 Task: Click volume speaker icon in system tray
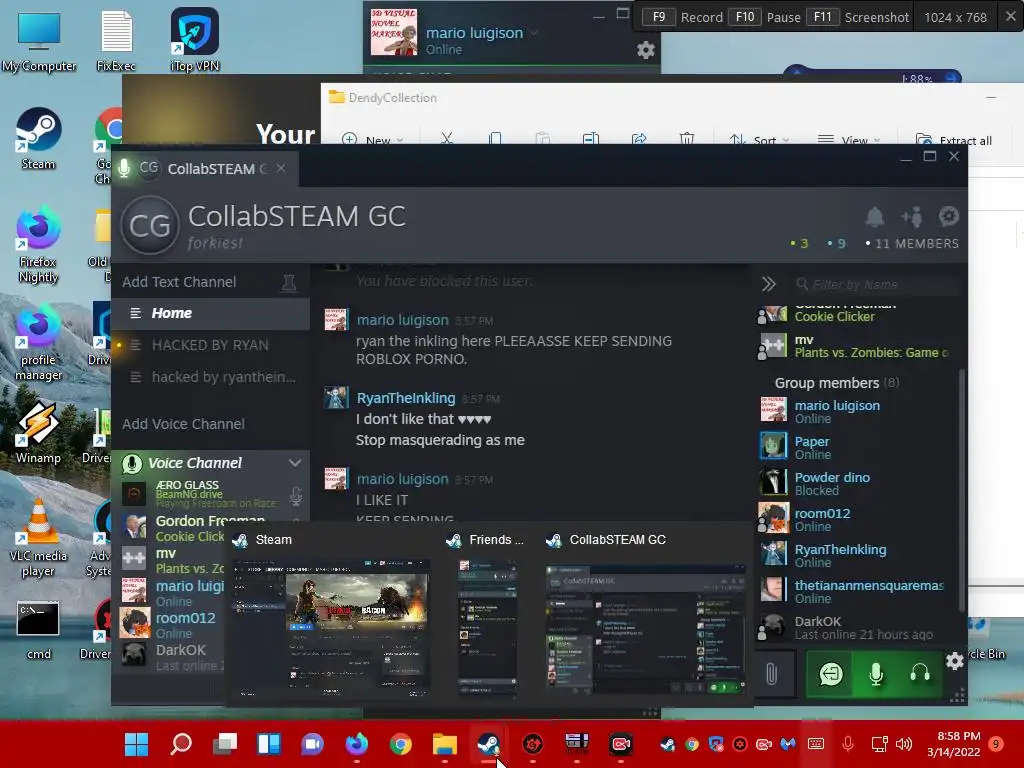[x=904, y=744]
